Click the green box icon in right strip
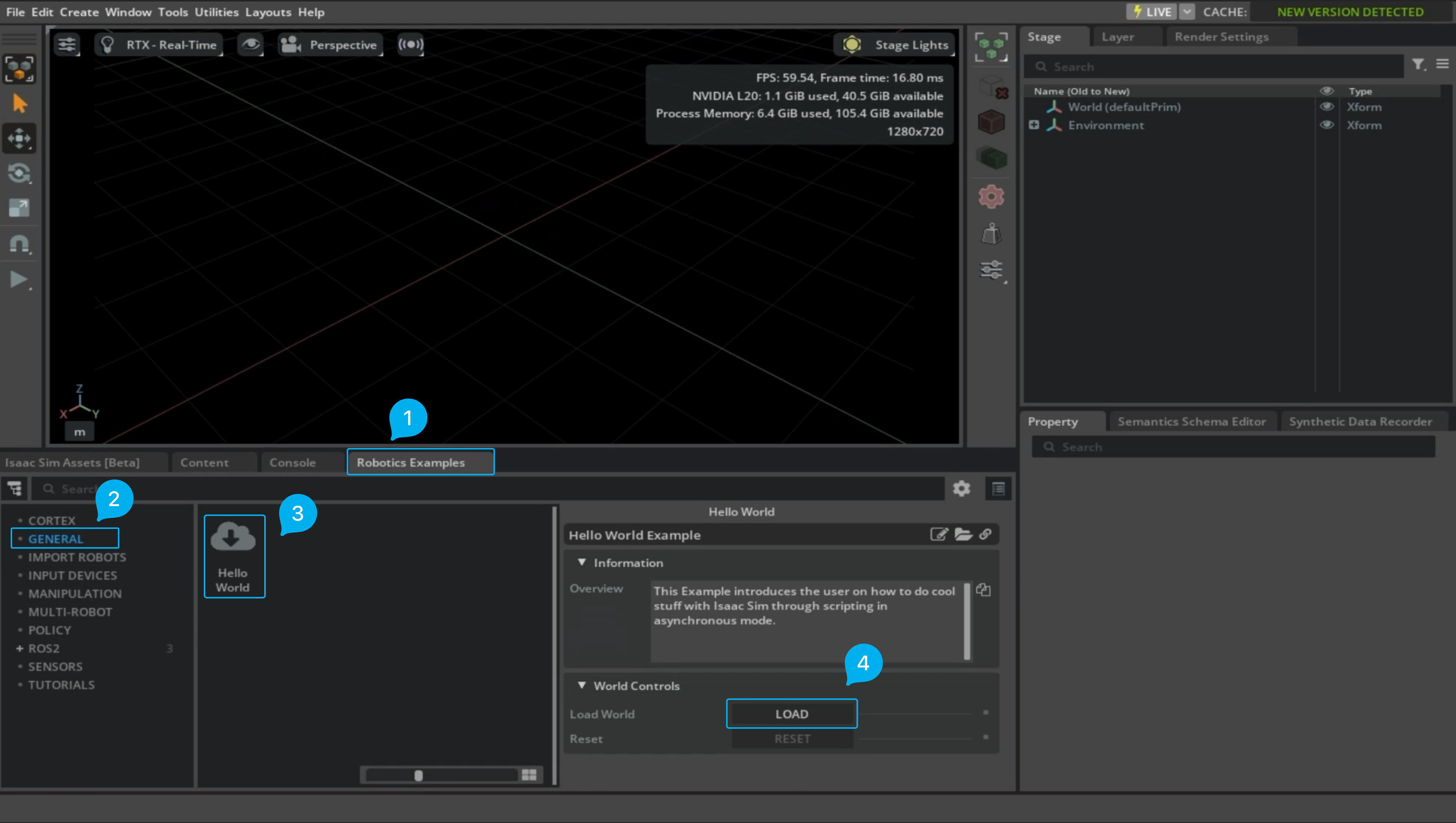 [991, 158]
